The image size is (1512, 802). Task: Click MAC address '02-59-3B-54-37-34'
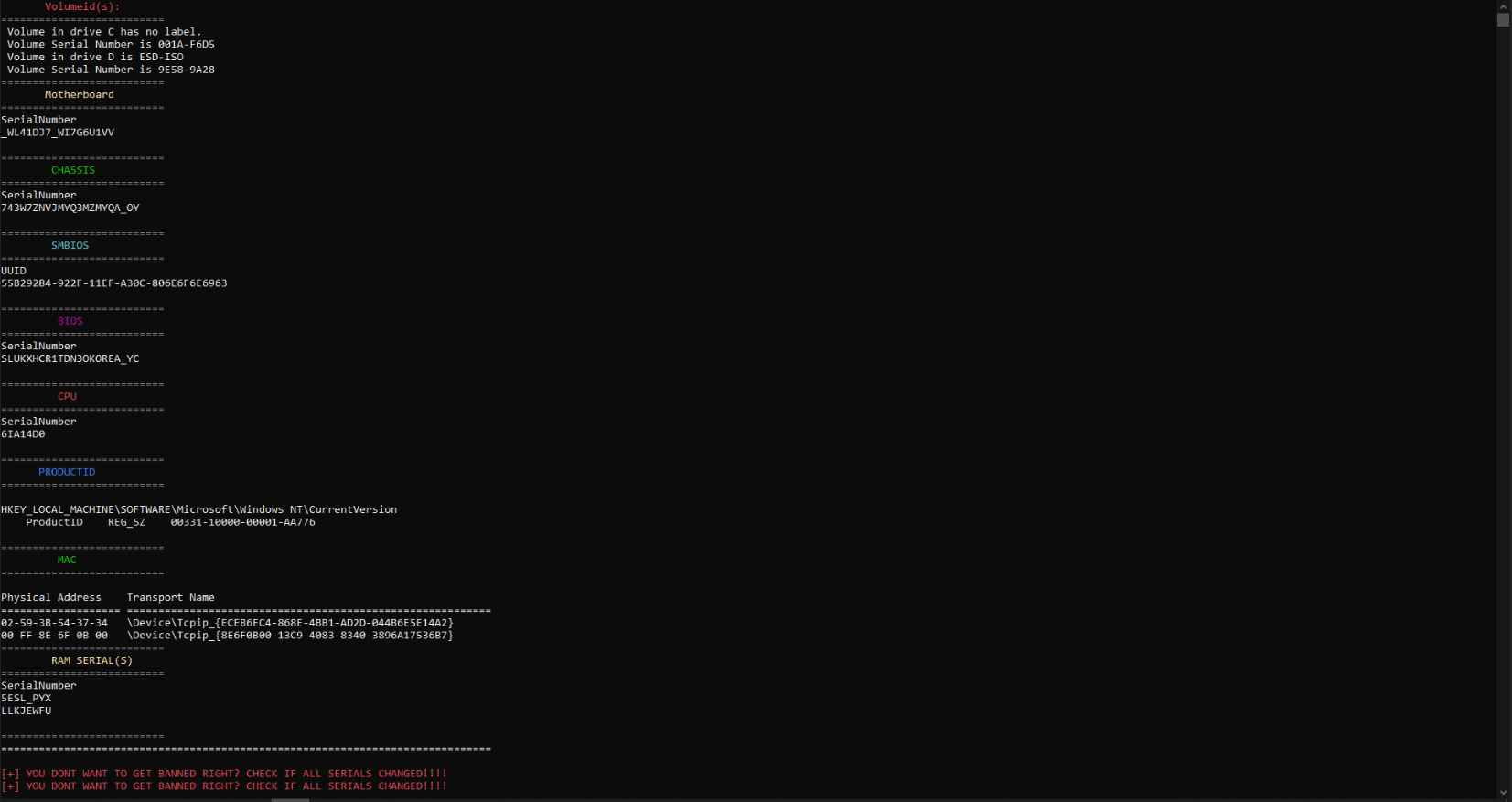point(54,623)
